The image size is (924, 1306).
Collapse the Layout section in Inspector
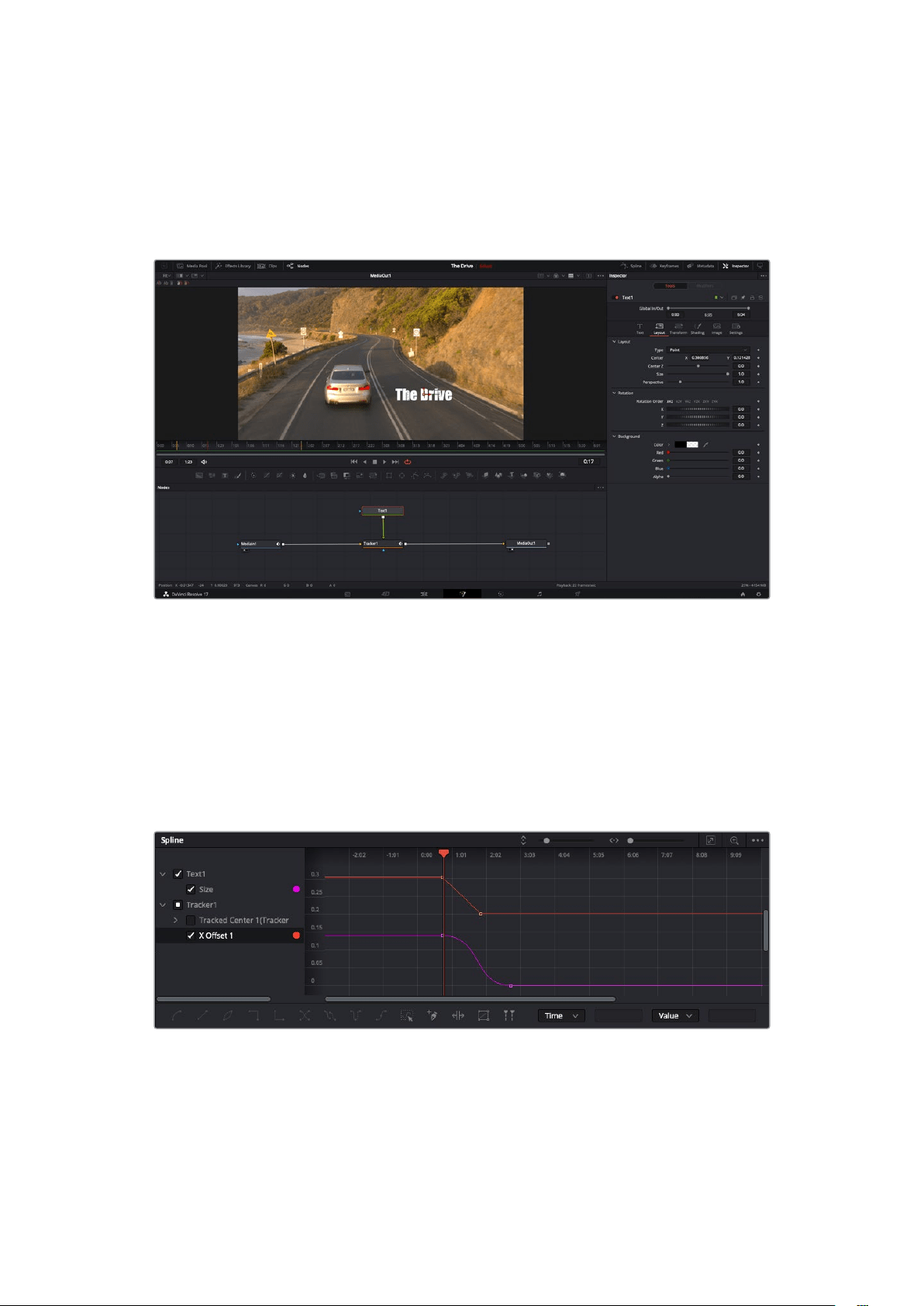point(615,342)
